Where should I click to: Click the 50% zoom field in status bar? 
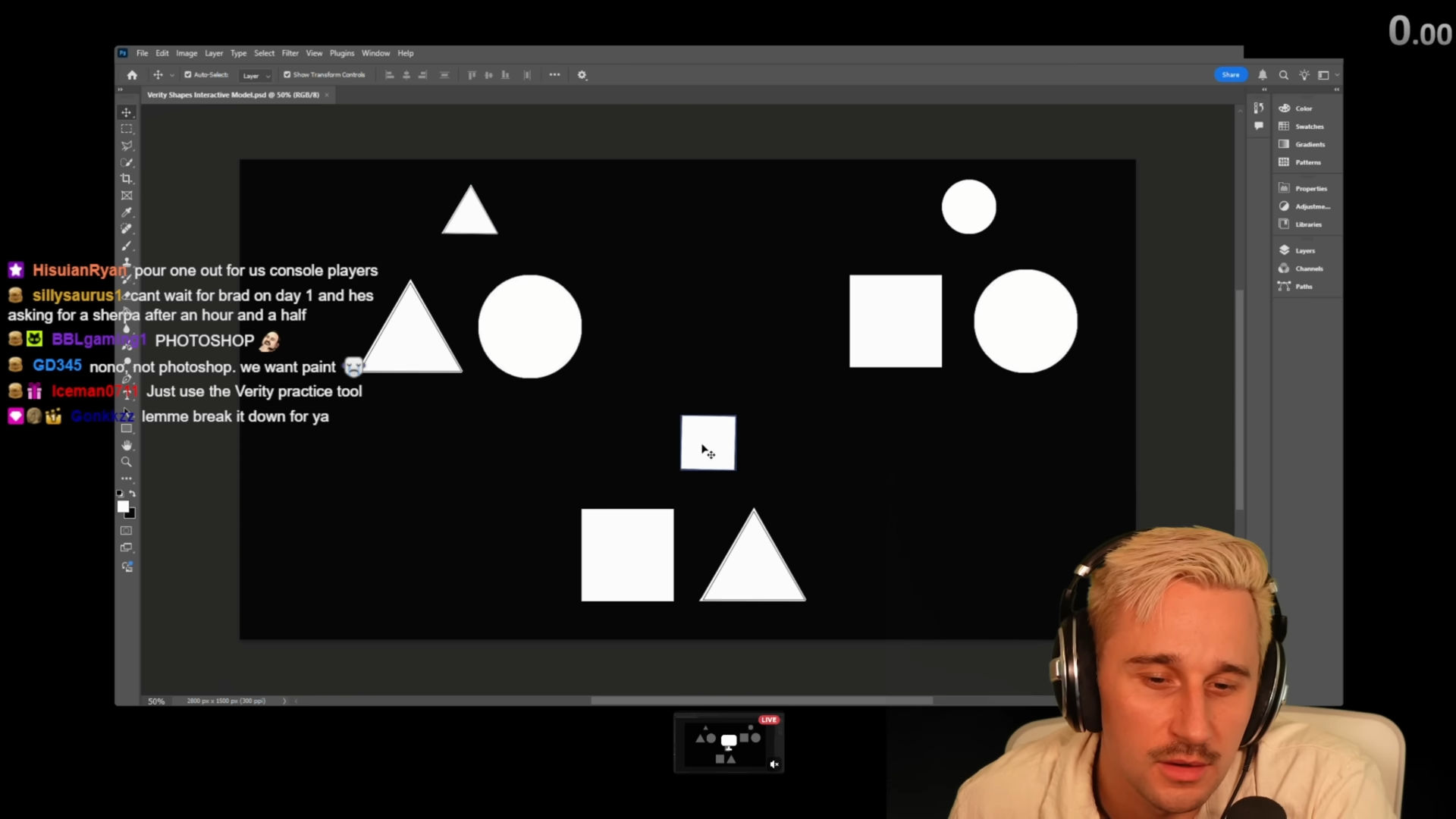[x=156, y=701]
